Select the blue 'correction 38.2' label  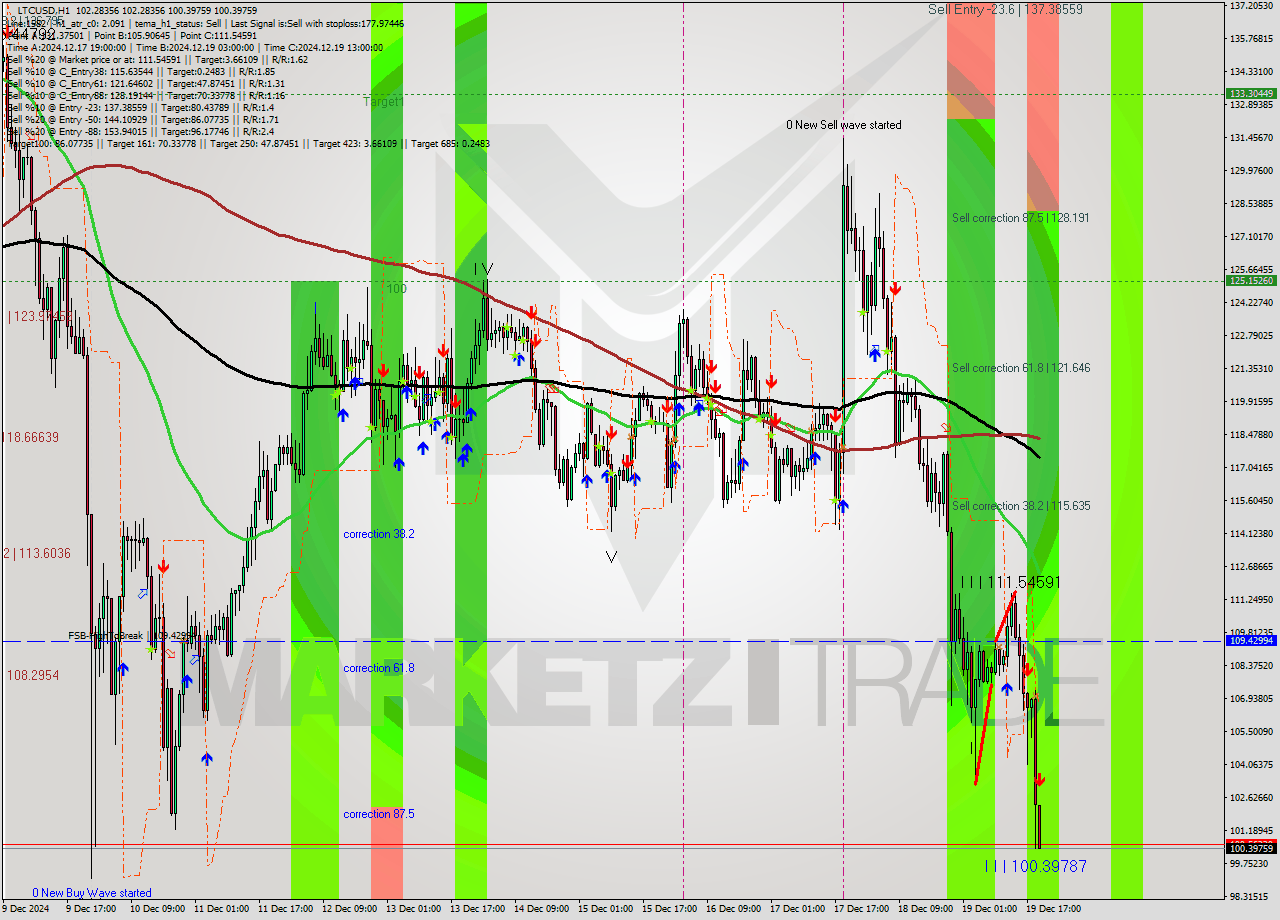point(378,534)
